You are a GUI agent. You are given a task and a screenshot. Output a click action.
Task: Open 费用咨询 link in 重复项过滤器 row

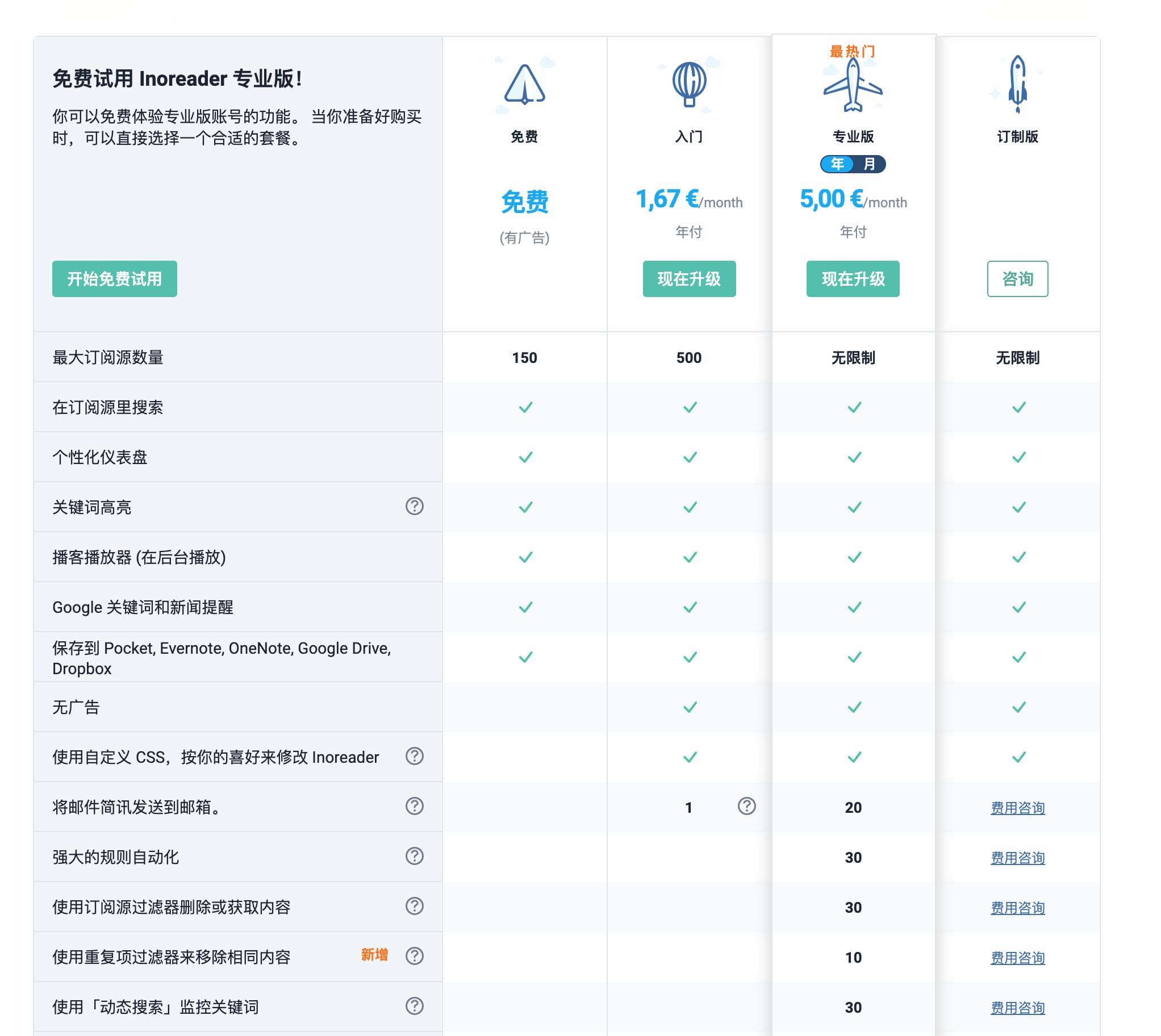1018,958
